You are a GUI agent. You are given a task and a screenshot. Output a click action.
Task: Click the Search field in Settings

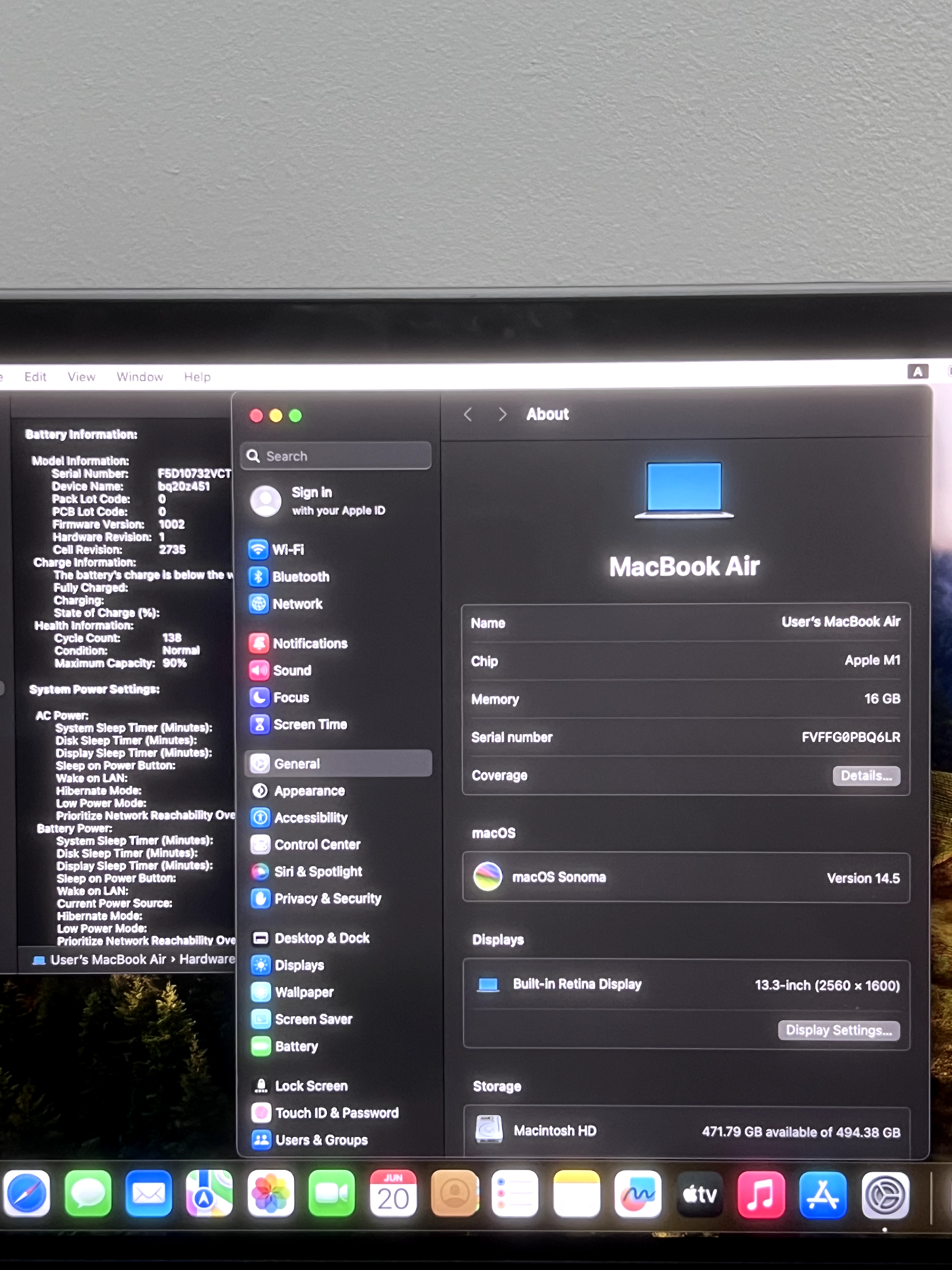pos(336,456)
